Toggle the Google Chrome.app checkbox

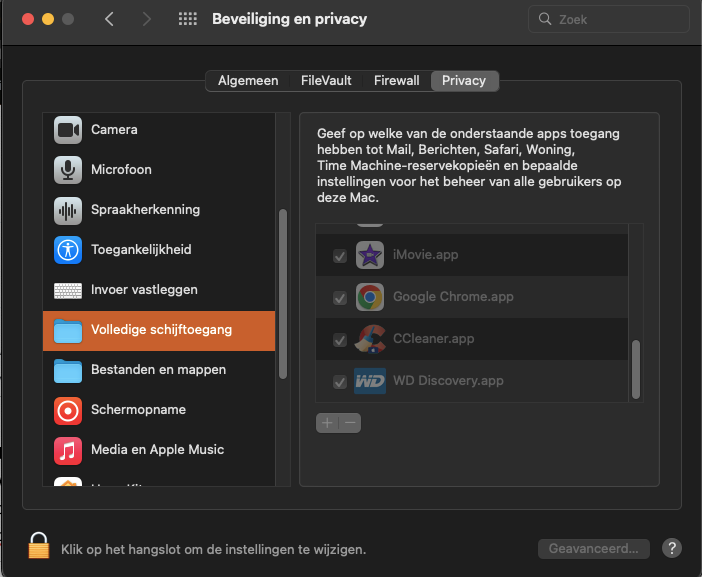(340, 298)
